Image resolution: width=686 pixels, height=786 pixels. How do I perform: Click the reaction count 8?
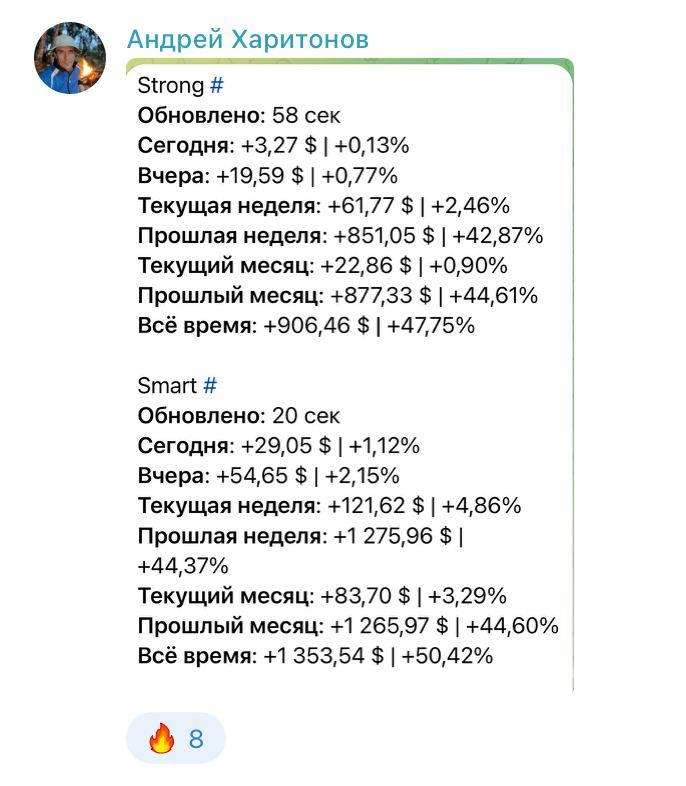[196, 739]
